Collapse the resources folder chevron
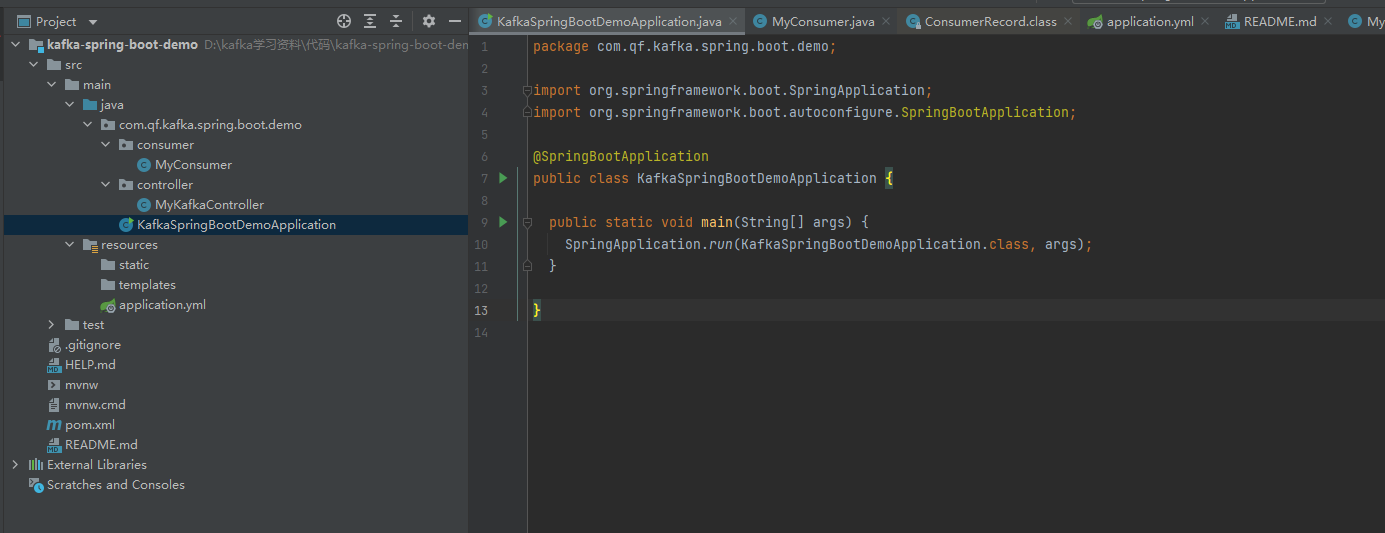This screenshot has width=1385, height=533. 69,245
